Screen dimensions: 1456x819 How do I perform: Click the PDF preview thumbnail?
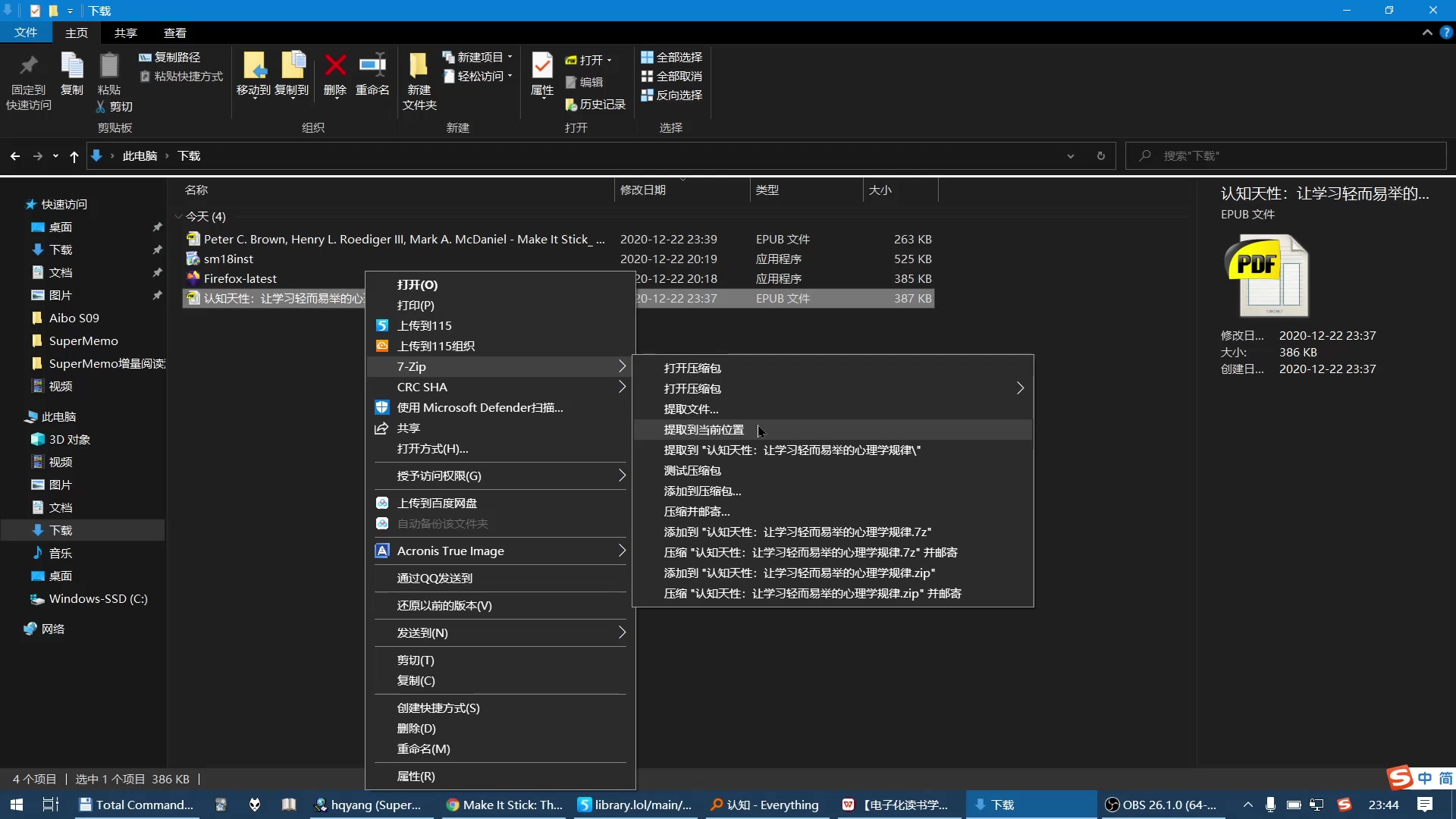pyautogui.click(x=1266, y=275)
